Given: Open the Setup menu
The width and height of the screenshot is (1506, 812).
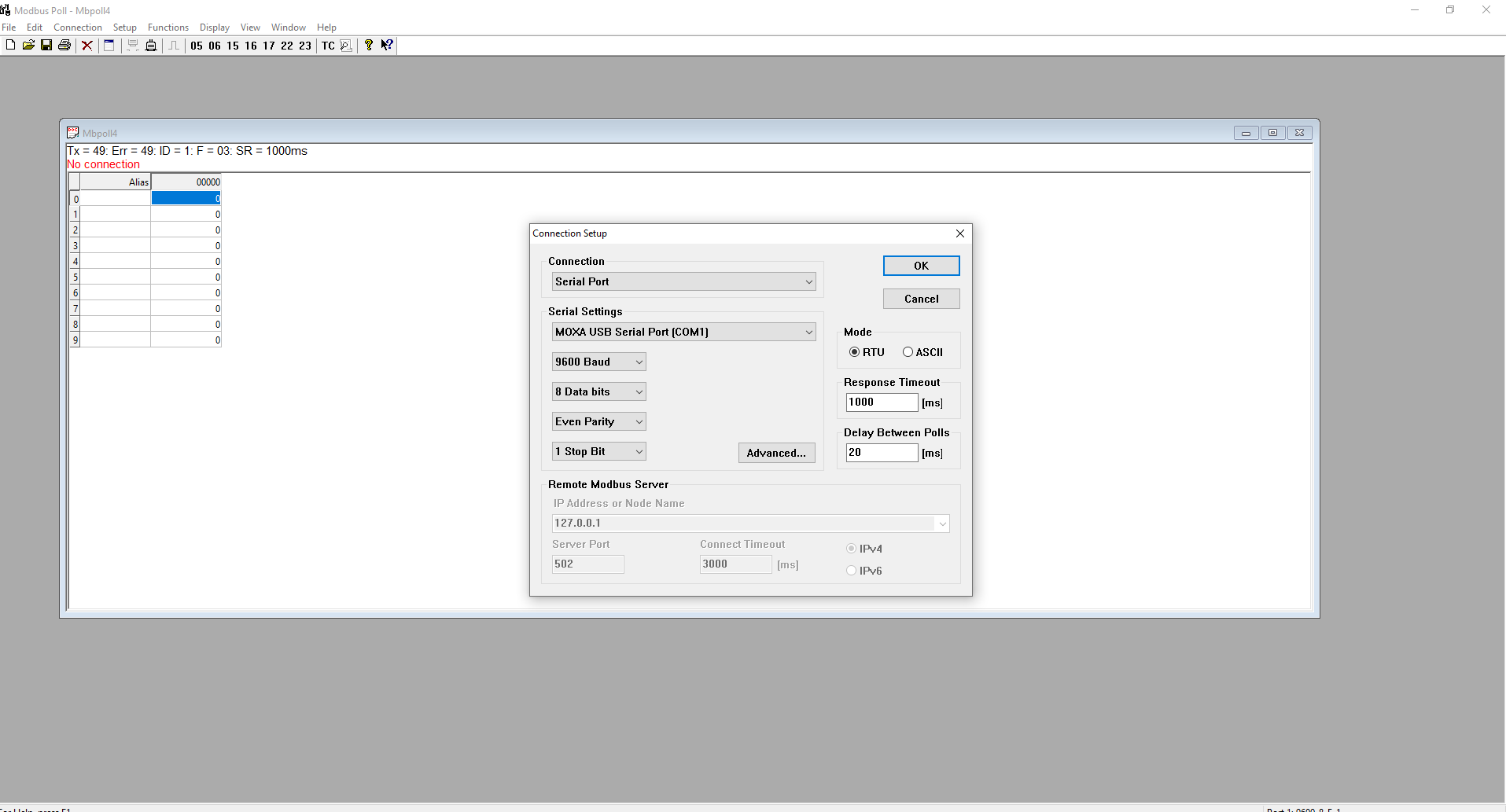Looking at the screenshot, I should click(124, 28).
